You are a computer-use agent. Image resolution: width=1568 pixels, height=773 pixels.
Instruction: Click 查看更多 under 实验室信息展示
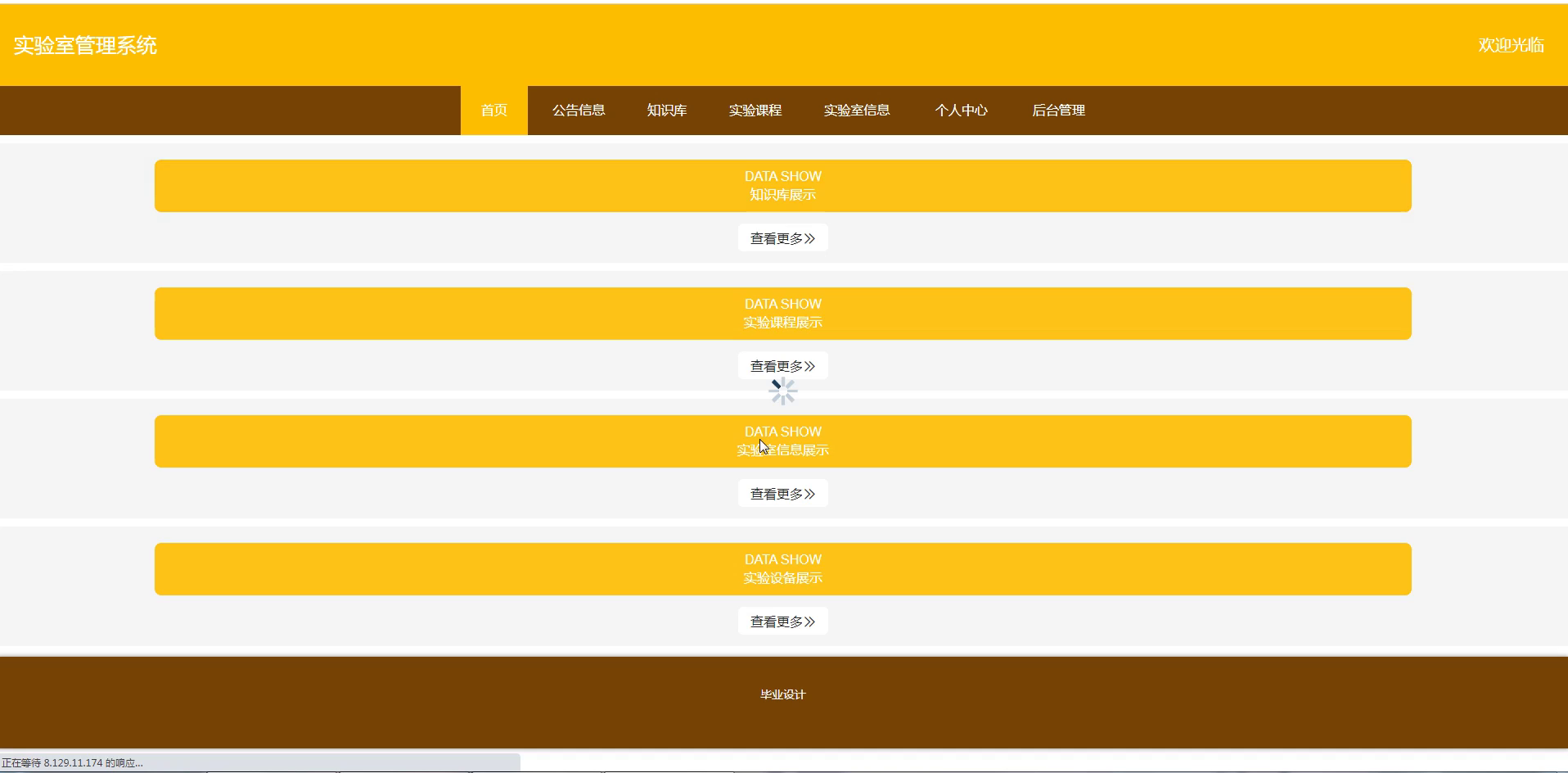pyautogui.click(x=783, y=494)
